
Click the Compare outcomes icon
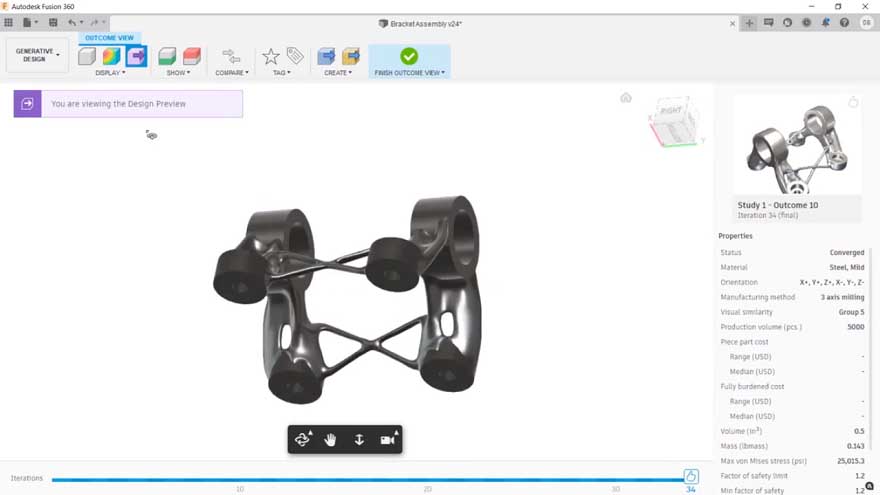231,56
